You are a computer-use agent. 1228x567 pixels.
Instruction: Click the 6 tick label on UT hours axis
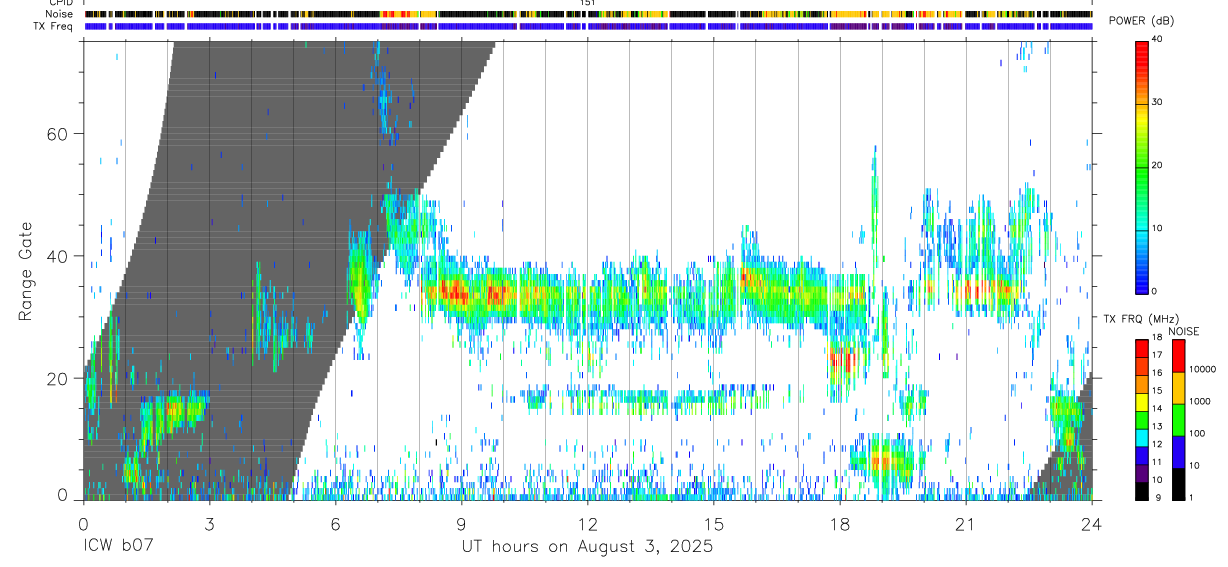click(335, 523)
